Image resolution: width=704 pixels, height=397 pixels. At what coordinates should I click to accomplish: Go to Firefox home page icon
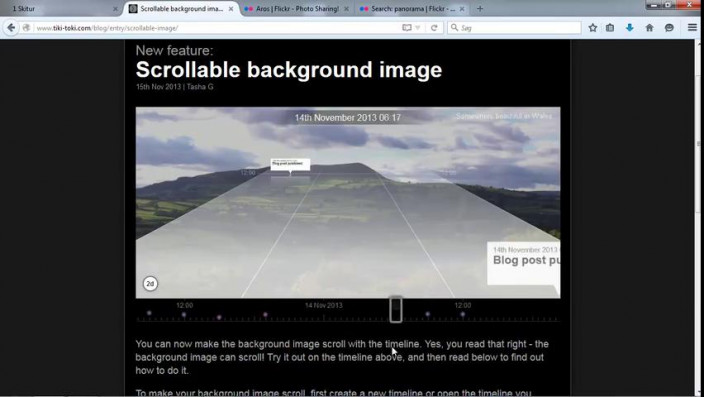[649, 28]
